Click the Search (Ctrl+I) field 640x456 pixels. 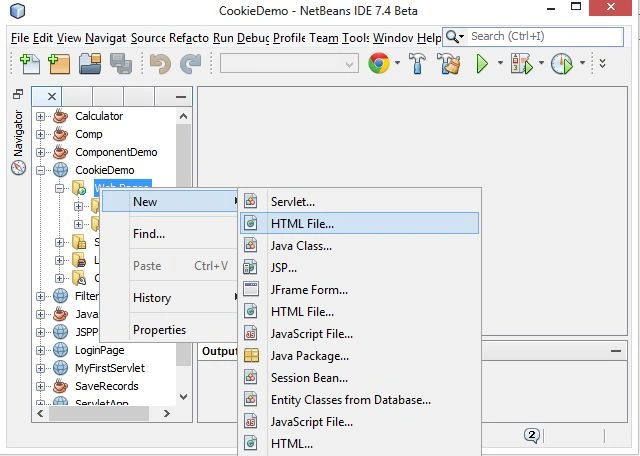tap(546, 36)
